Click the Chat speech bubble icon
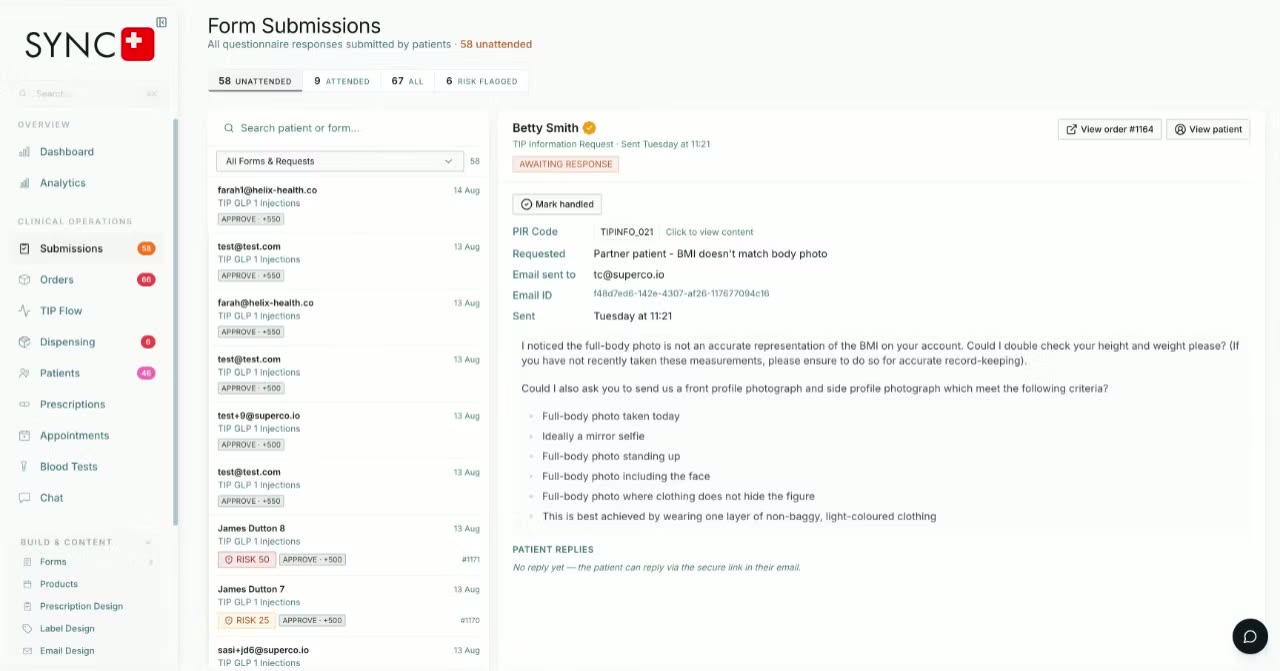The width and height of the screenshot is (1280, 671). [25, 498]
